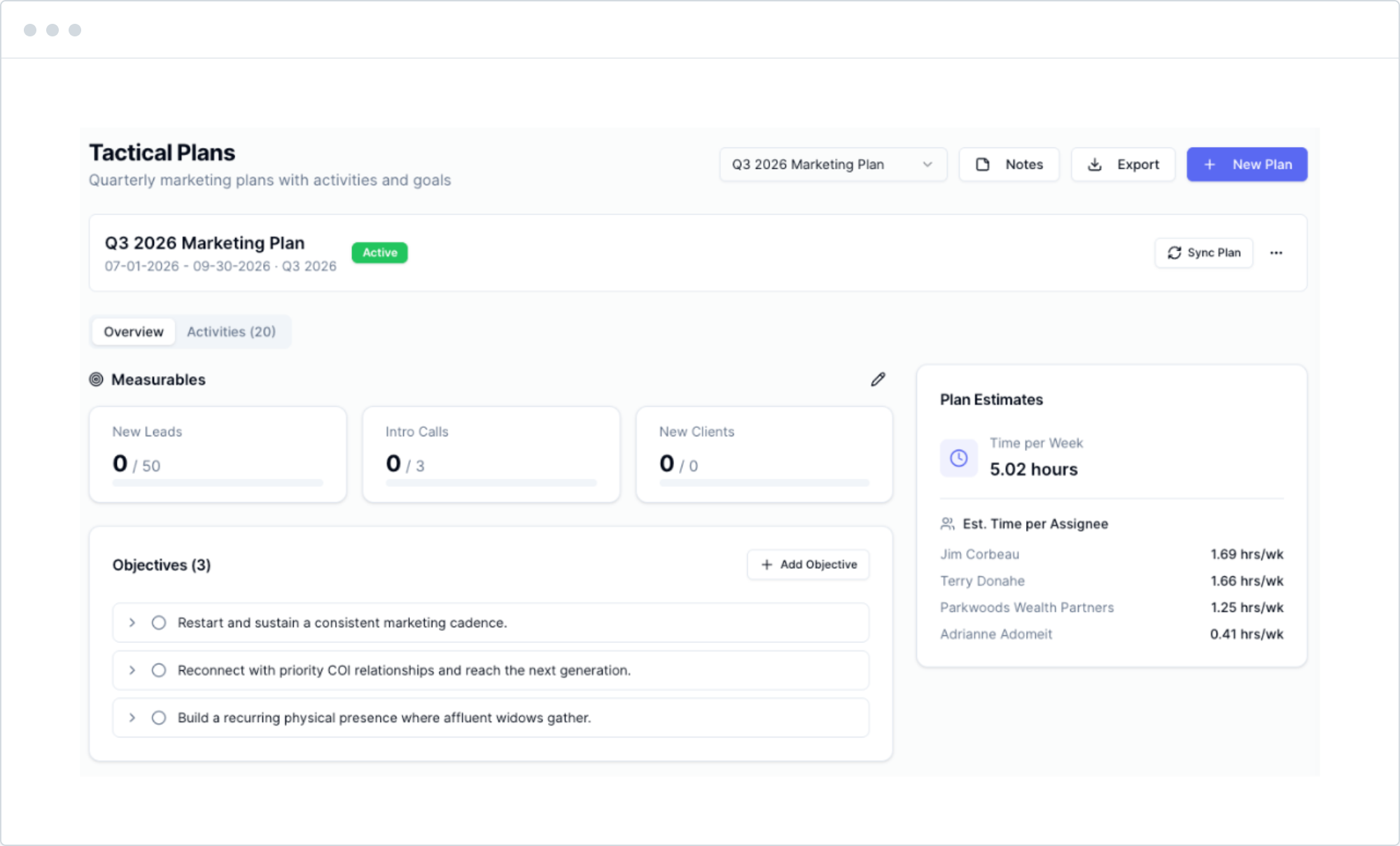Click the 'Q3 2026 Marketing Plan' card title
The width and height of the screenshot is (1400, 846).
205,243
